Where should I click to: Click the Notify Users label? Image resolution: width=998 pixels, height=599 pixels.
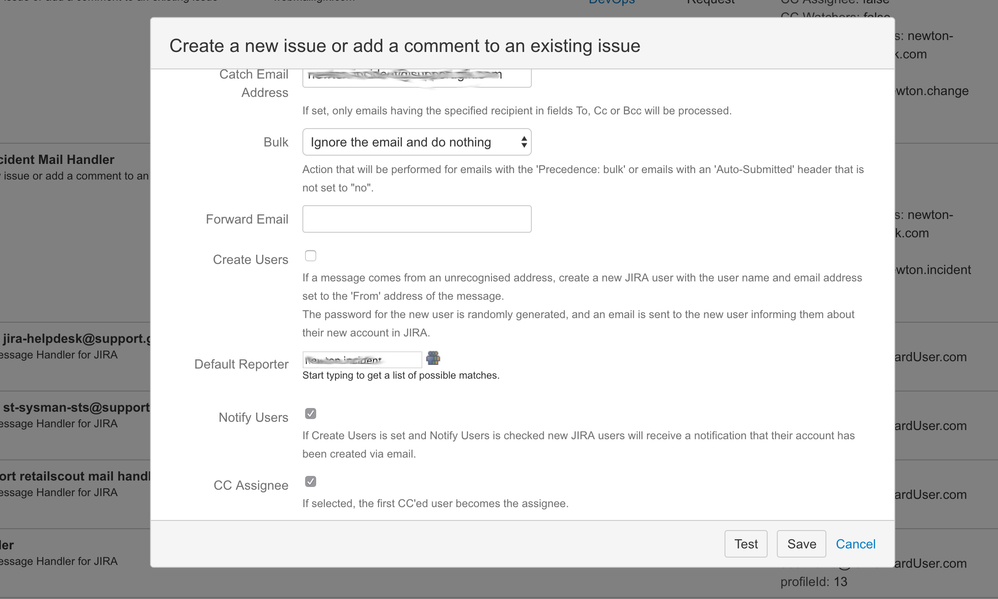[253, 418]
